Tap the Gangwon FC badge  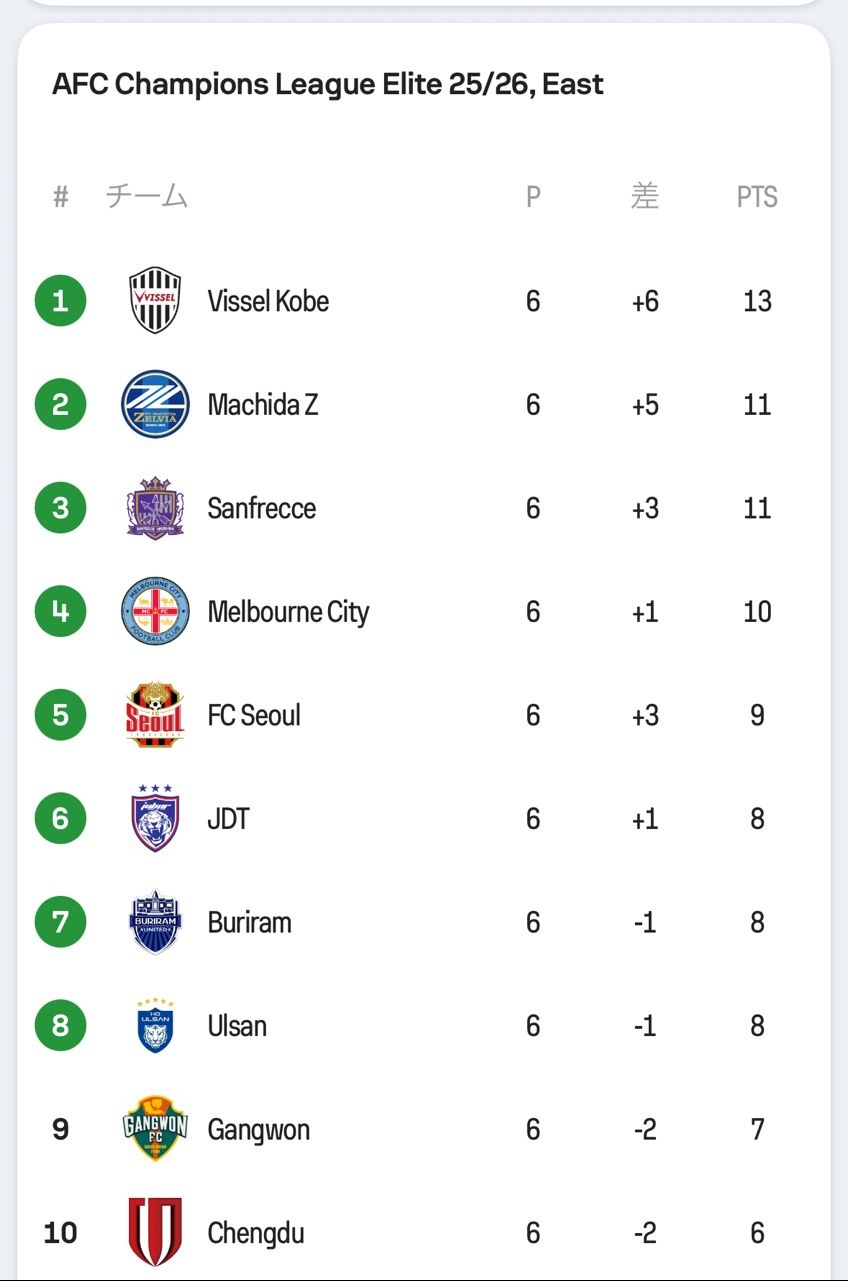coord(155,1129)
